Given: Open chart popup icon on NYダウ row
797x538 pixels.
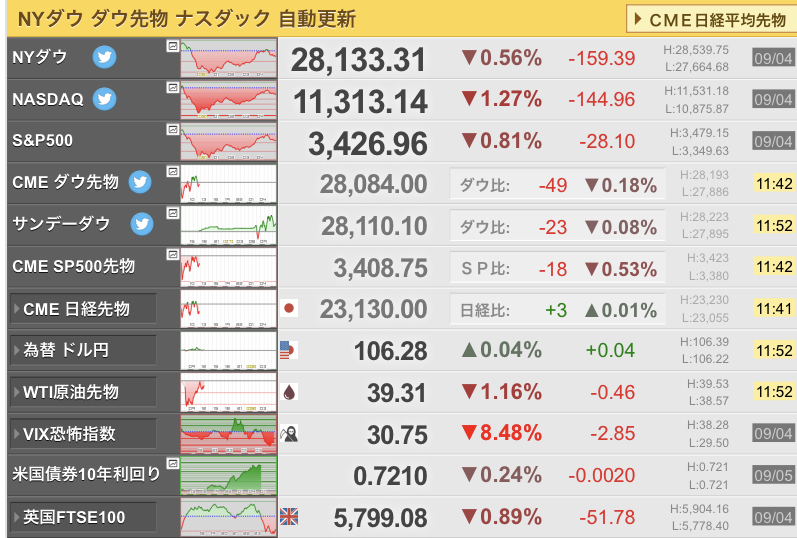Looking at the screenshot, I should coord(173,46).
